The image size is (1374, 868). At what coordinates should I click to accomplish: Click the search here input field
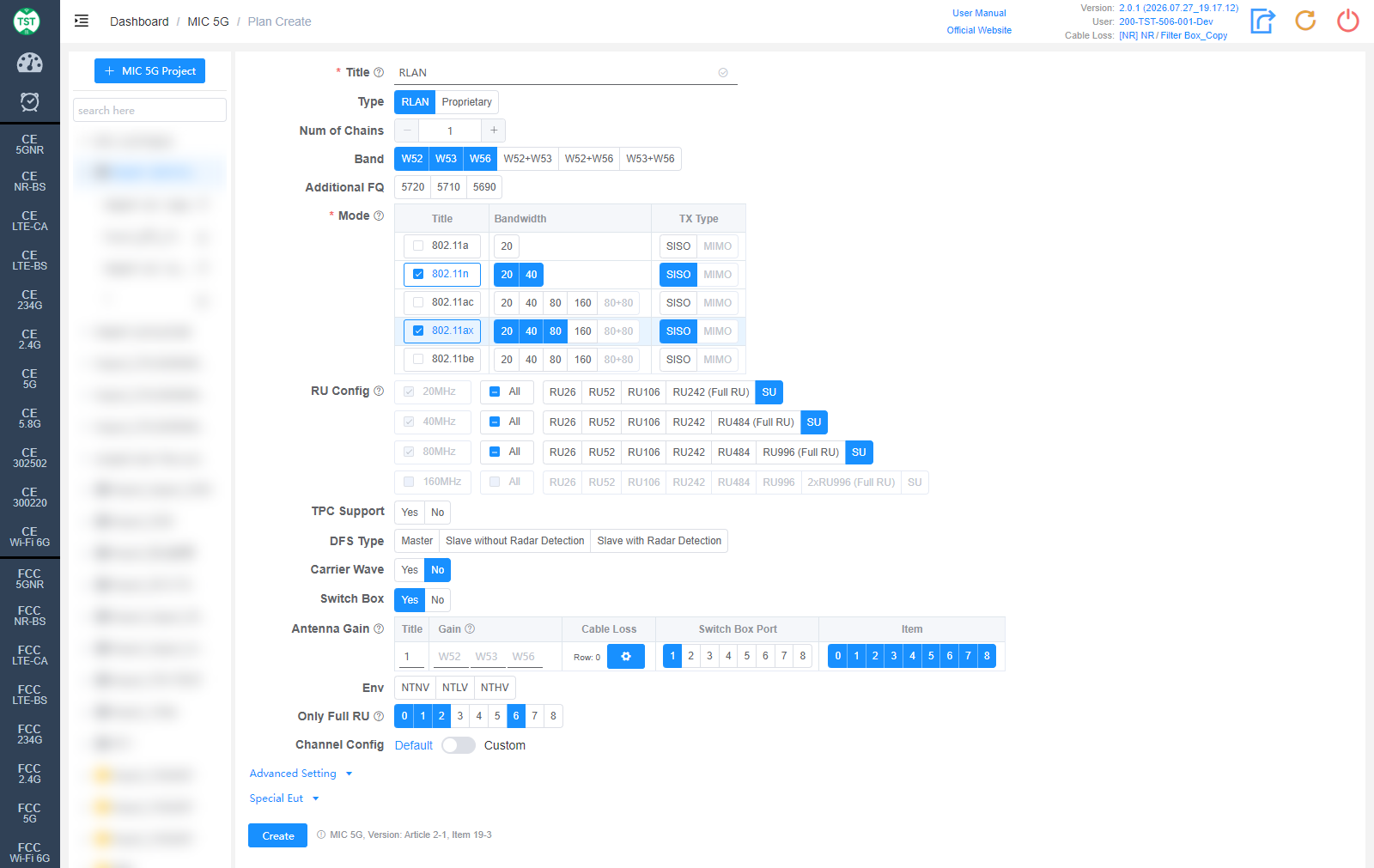pyautogui.click(x=149, y=110)
